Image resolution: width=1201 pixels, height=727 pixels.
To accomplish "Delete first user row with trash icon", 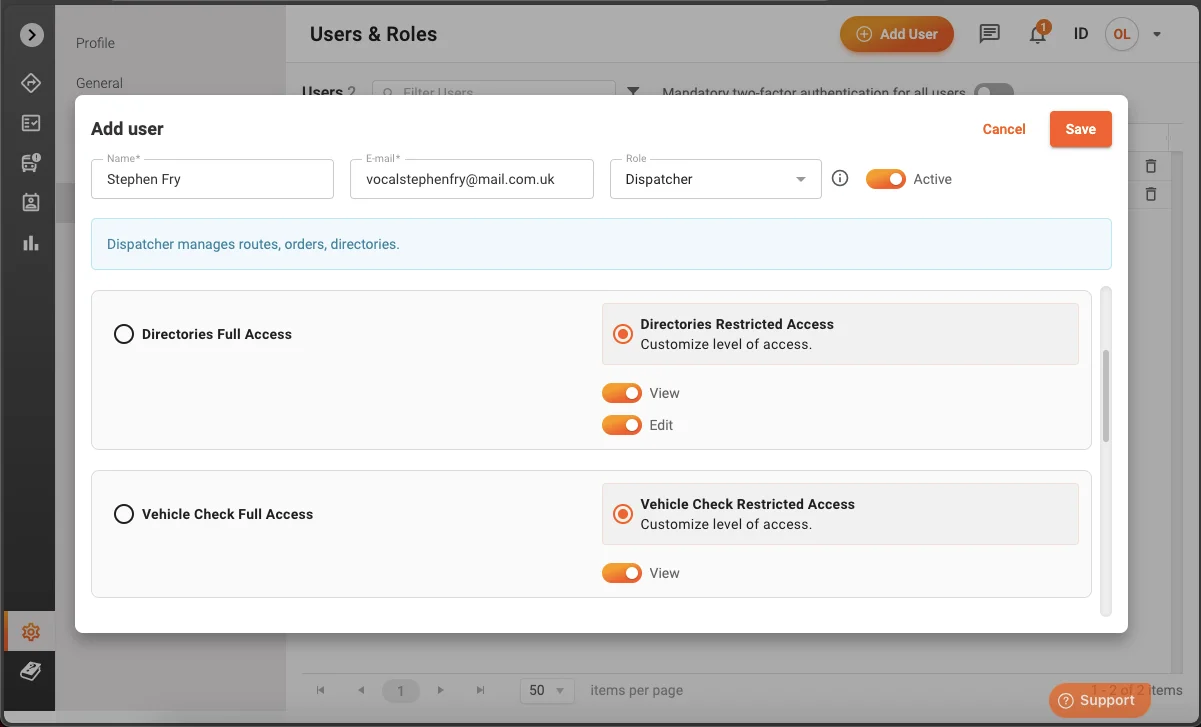I will coord(1151,167).
